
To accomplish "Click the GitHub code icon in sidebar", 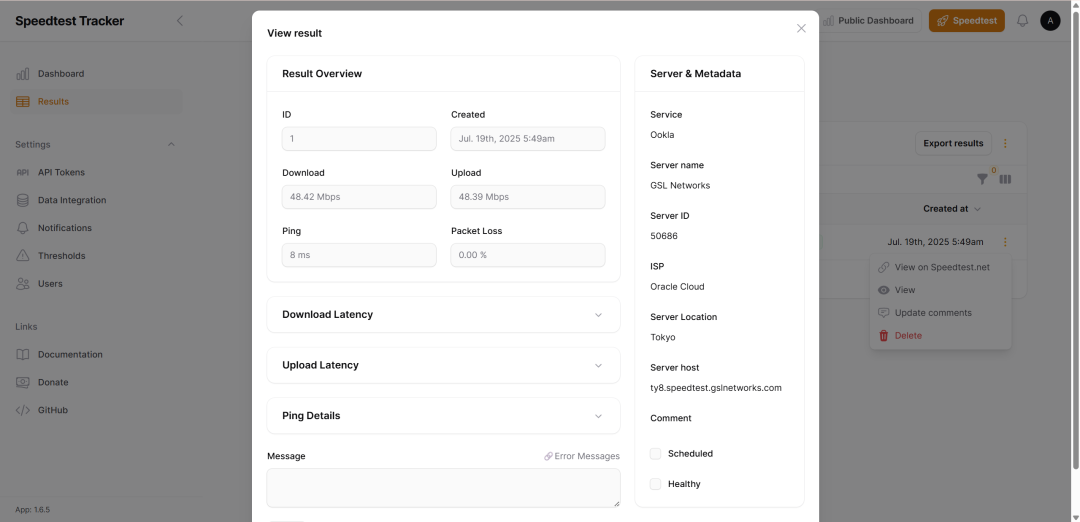I will [x=23, y=410].
